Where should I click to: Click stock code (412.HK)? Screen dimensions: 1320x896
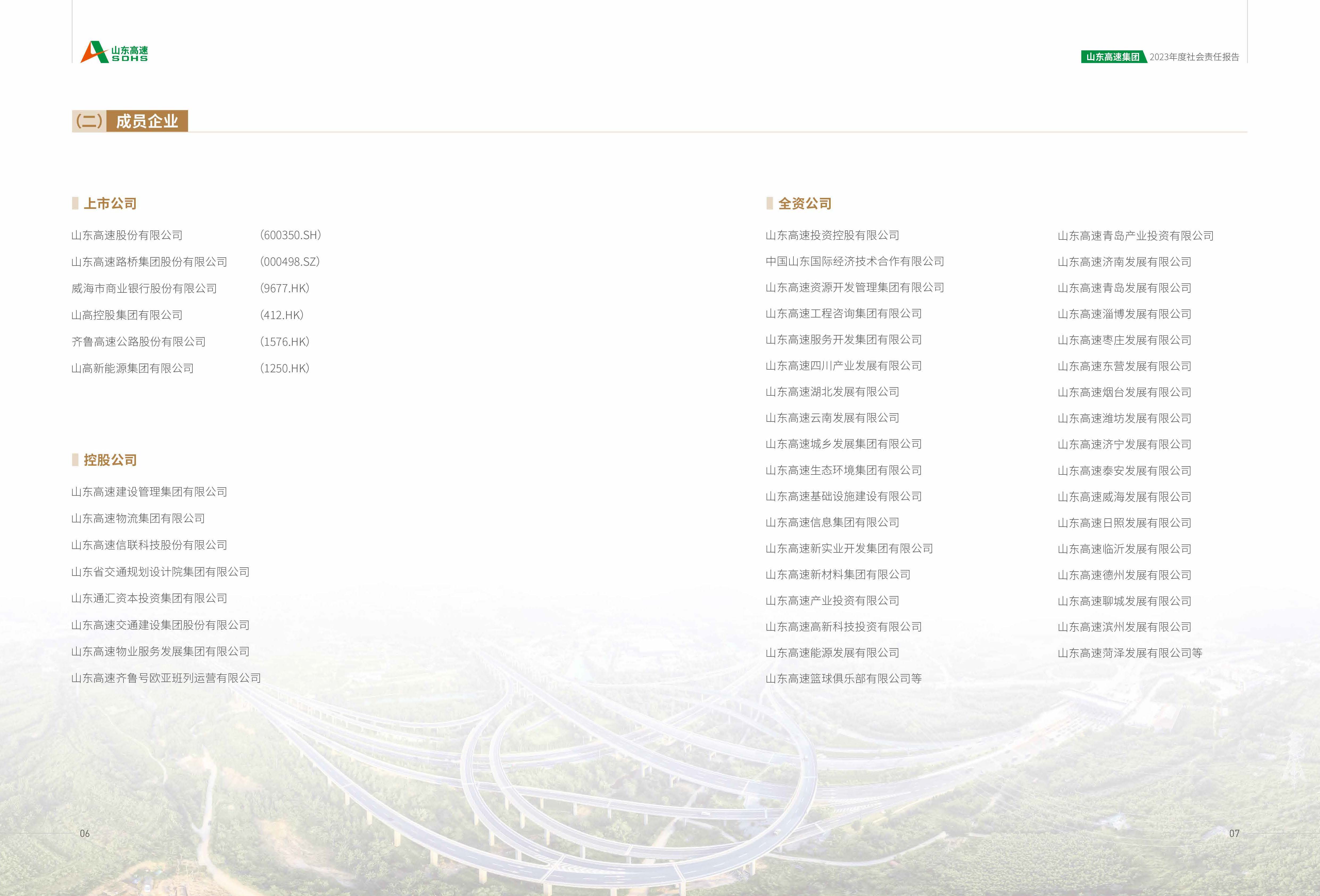click(x=282, y=315)
